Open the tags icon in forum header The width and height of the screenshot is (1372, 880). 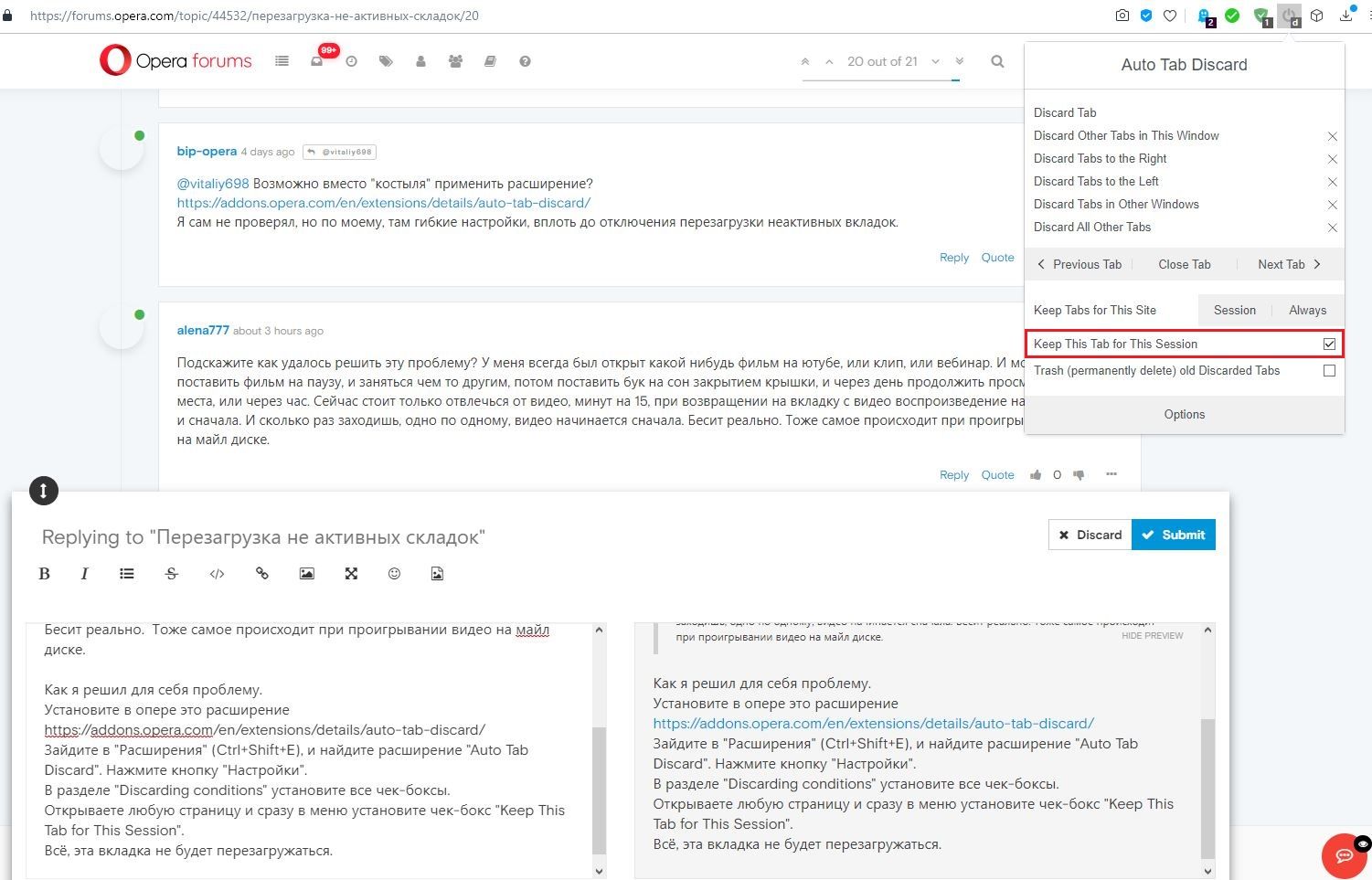[x=386, y=61]
